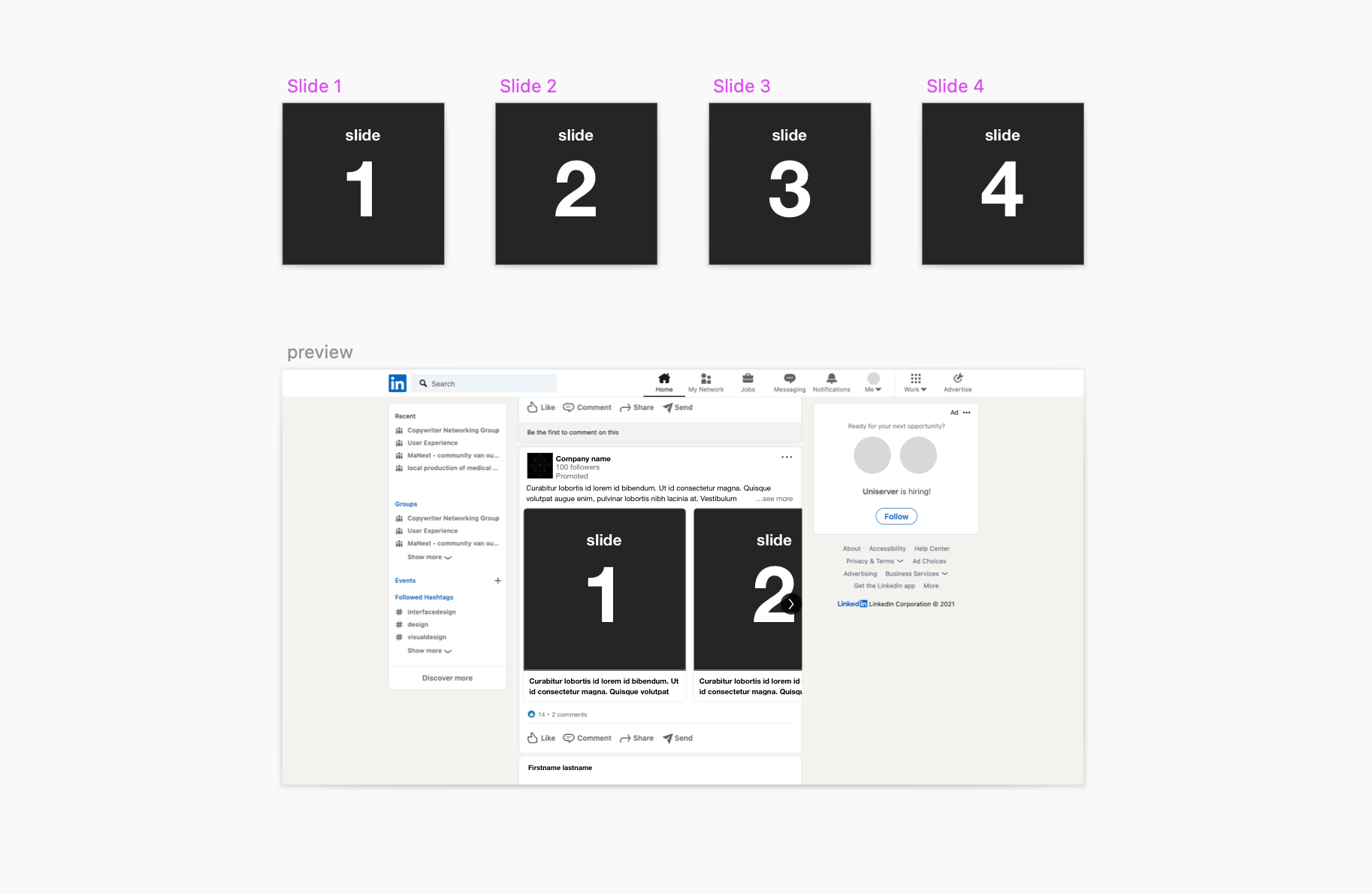
Task: Click the LinkedIn logo icon
Action: click(x=397, y=383)
